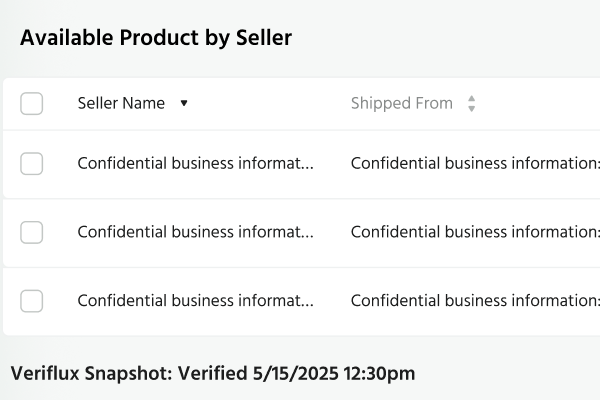Click the word Verified in snapshot line
This screenshot has width=600, height=400.
[x=213, y=374]
